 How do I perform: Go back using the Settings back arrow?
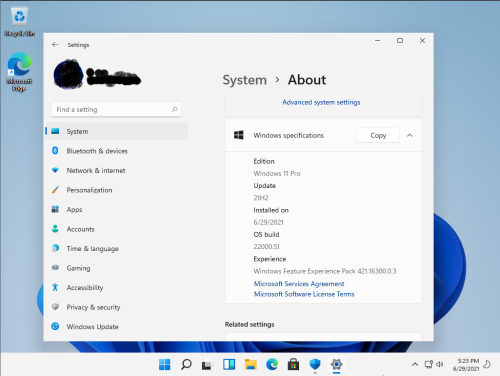(x=55, y=44)
